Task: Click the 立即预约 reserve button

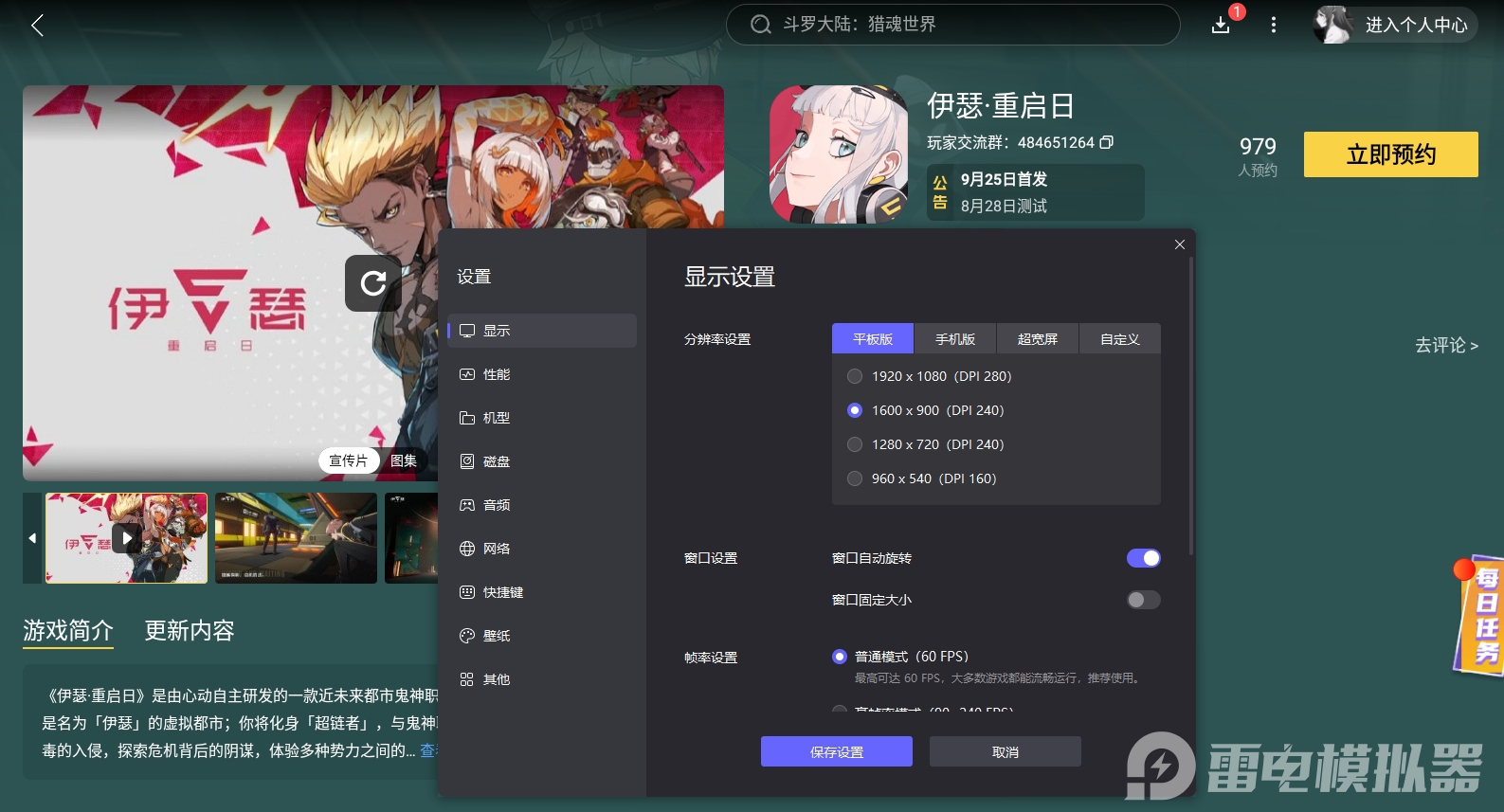Action: (x=1391, y=154)
